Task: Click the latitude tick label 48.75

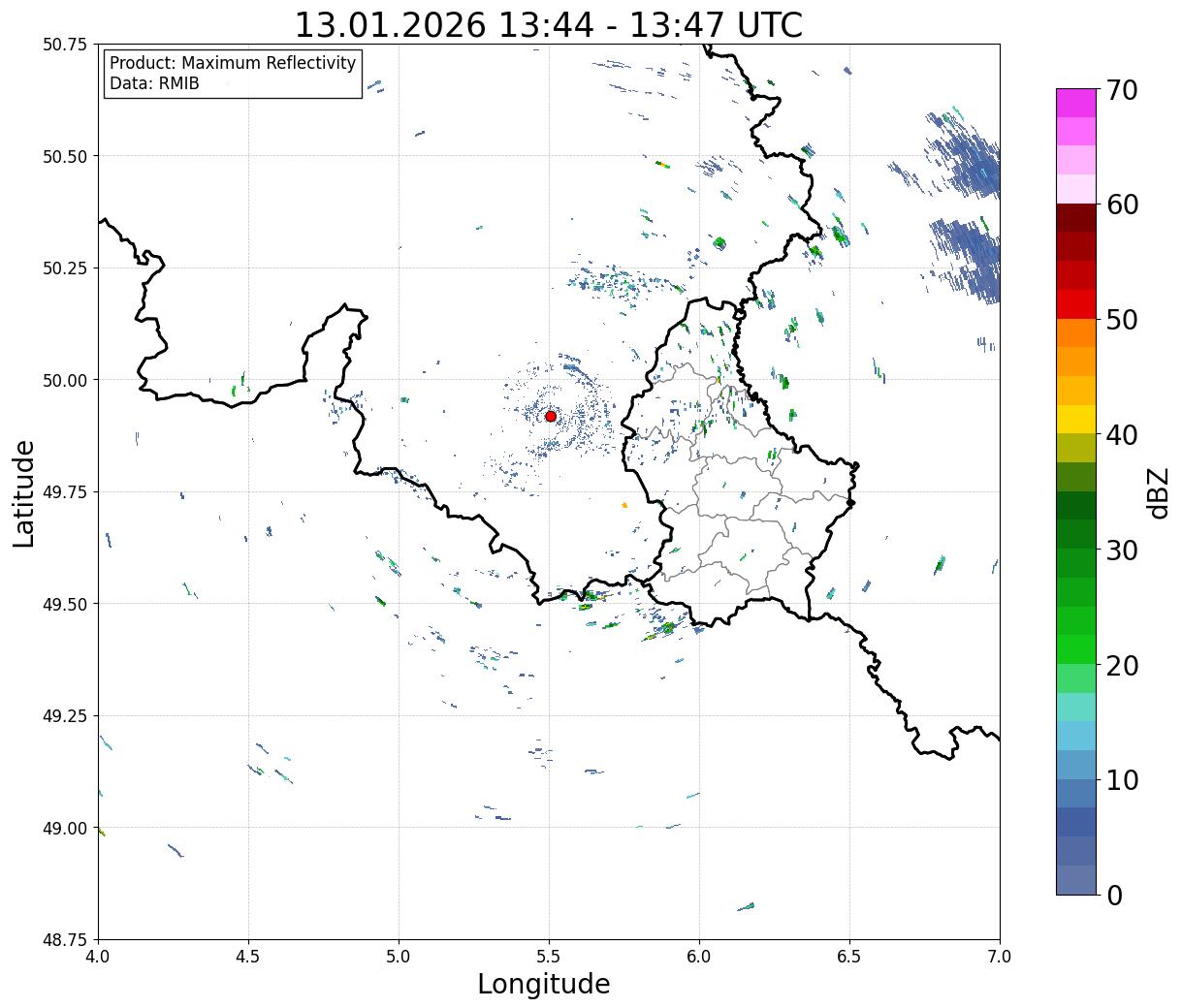Action: pos(65,940)
